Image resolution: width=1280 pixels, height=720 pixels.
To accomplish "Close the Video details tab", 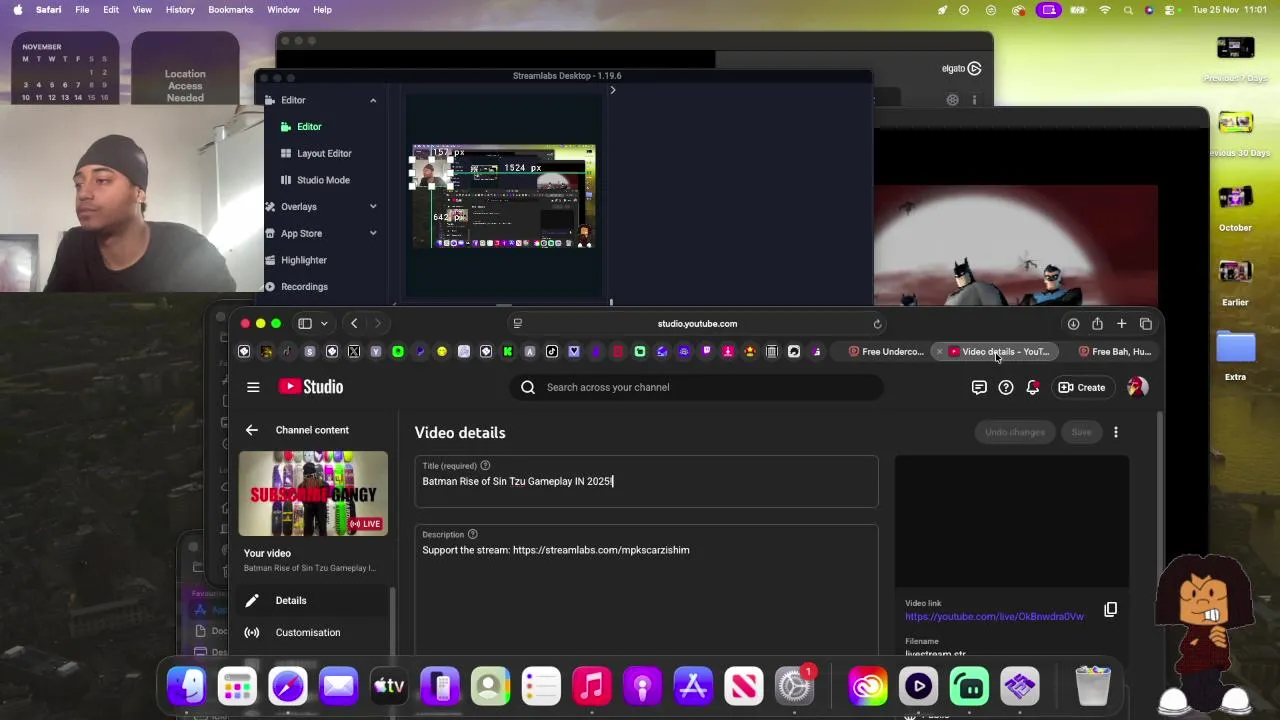I will click(x=939, y=352).
